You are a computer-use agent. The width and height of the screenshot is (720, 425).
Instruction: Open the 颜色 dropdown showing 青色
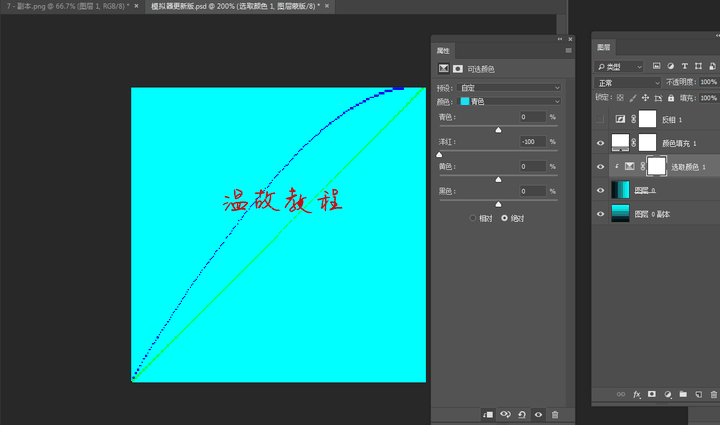pos(509,101)
